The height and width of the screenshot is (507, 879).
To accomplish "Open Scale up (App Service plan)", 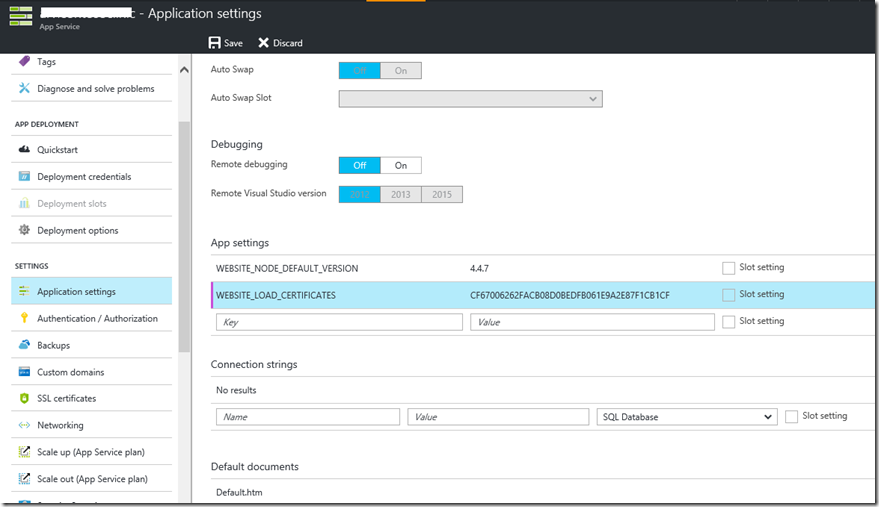I will point(90,452).
